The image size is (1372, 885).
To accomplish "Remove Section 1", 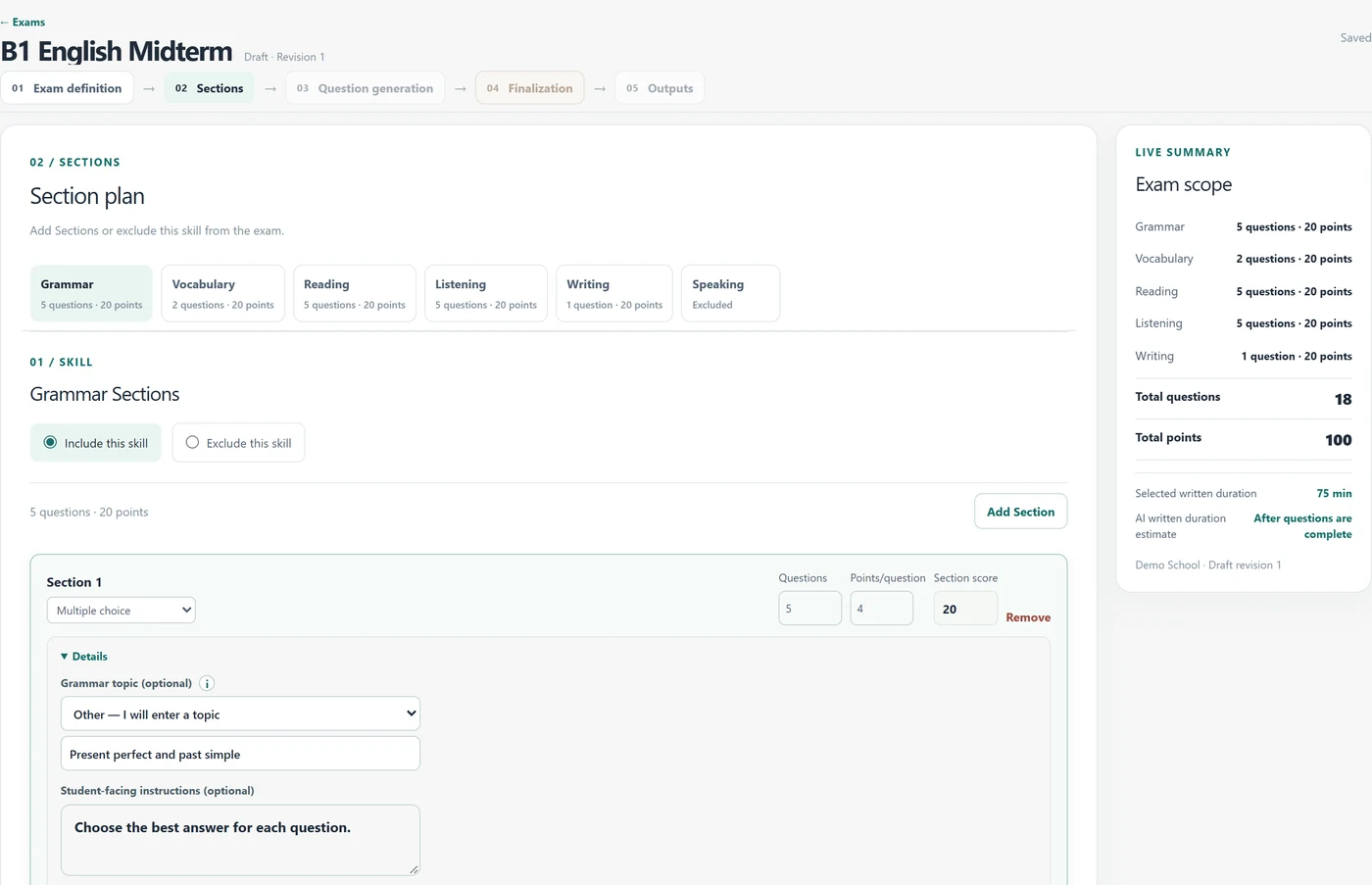I will coord(1028,617).
